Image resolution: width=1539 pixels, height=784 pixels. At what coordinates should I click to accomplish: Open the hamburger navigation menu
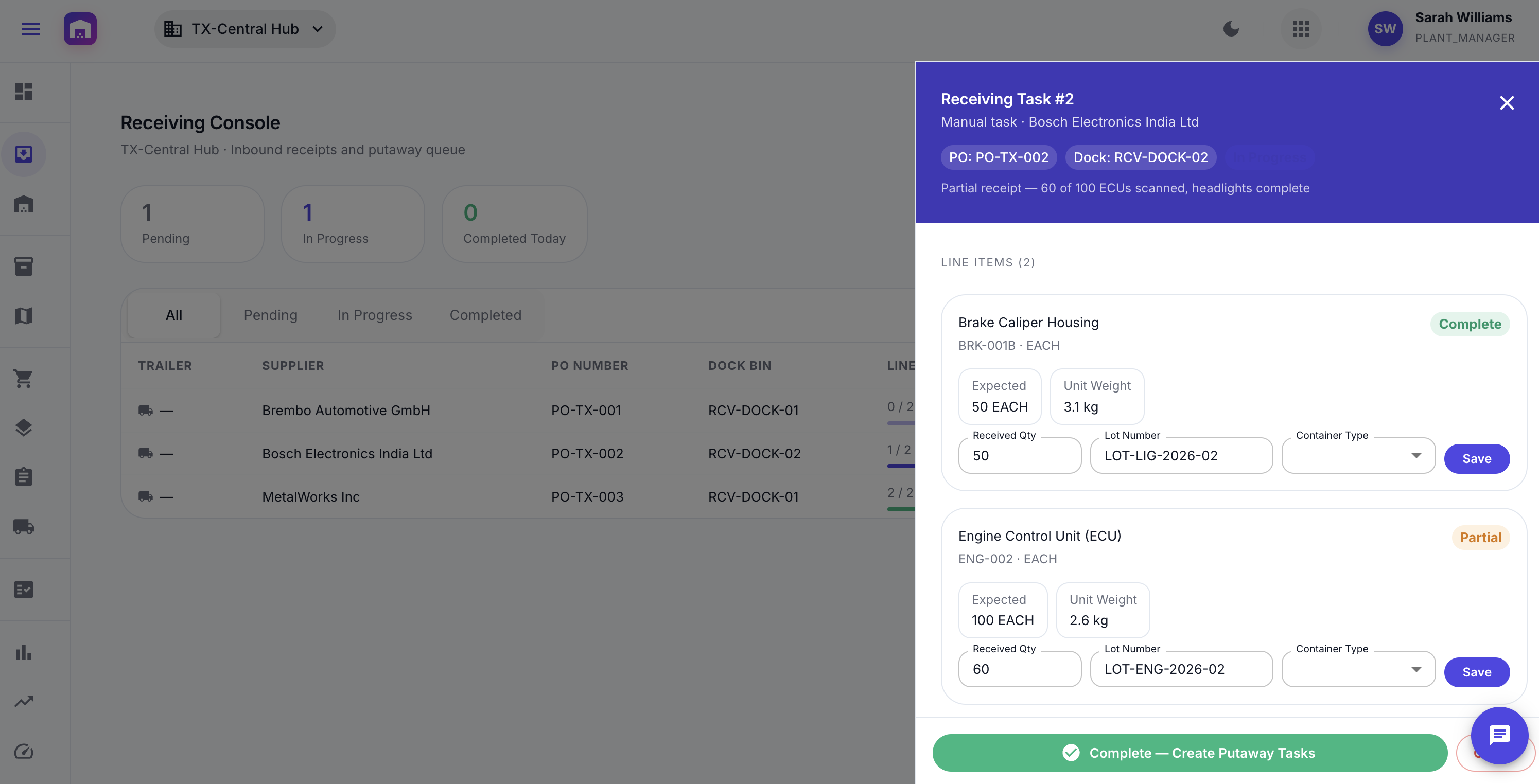[30, 29]
